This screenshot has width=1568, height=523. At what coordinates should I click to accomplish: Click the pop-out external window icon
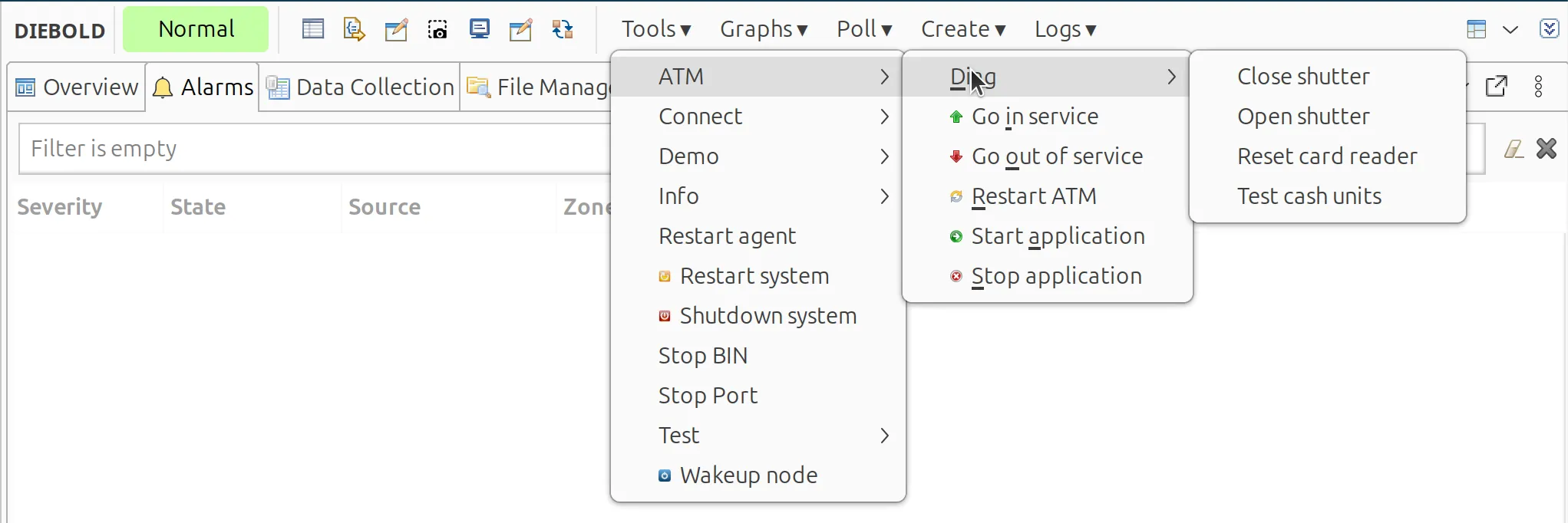pos(1497,86)
